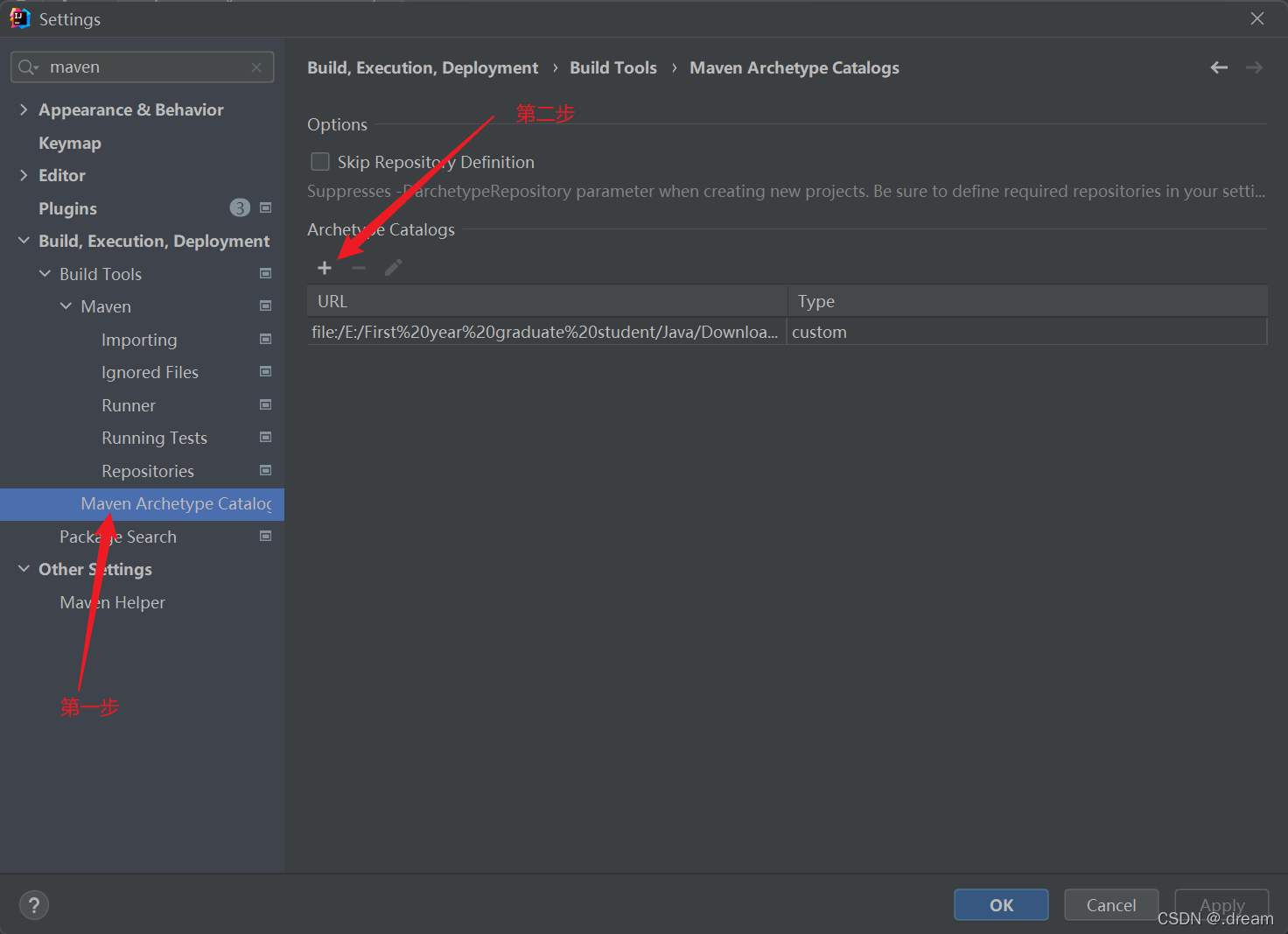
Task: Open the Running Tests settings page
Action: click(x=154, y=438)
